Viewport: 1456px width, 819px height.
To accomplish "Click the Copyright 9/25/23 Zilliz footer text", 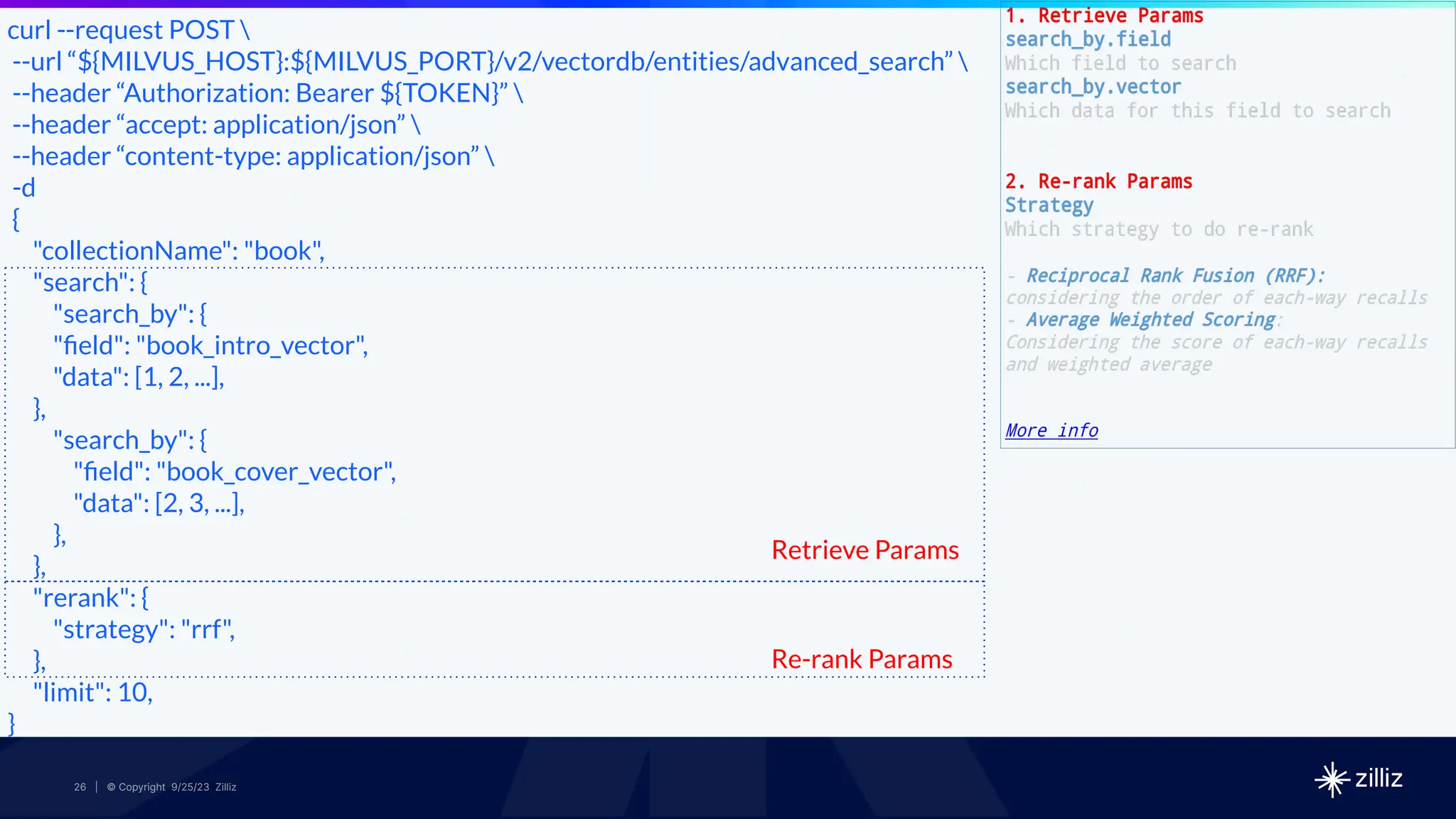I will tap(171, 787).
